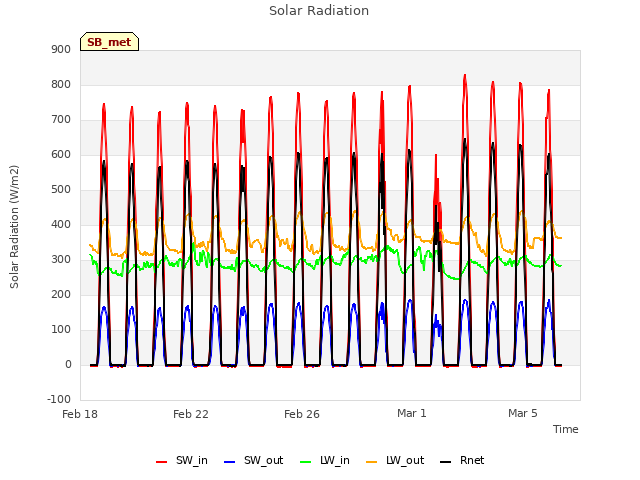Click the 500 y-axis tick label
This screenshot has height=480, width=640.
[61, 190]
